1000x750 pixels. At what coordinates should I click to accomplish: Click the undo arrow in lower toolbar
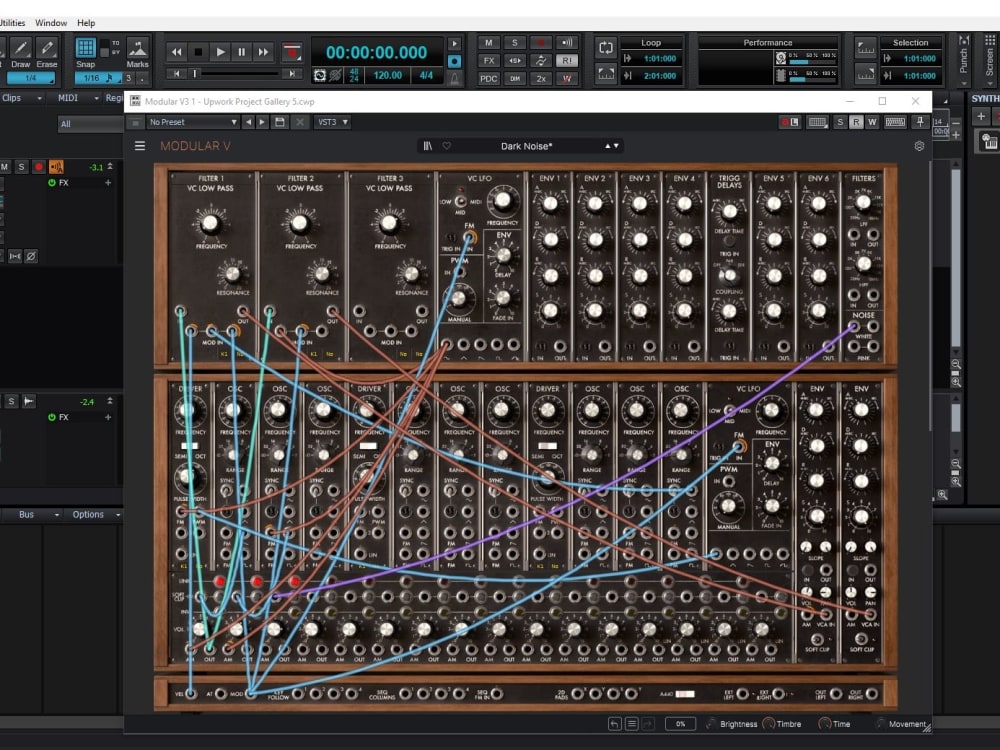[x=614, y=724]
